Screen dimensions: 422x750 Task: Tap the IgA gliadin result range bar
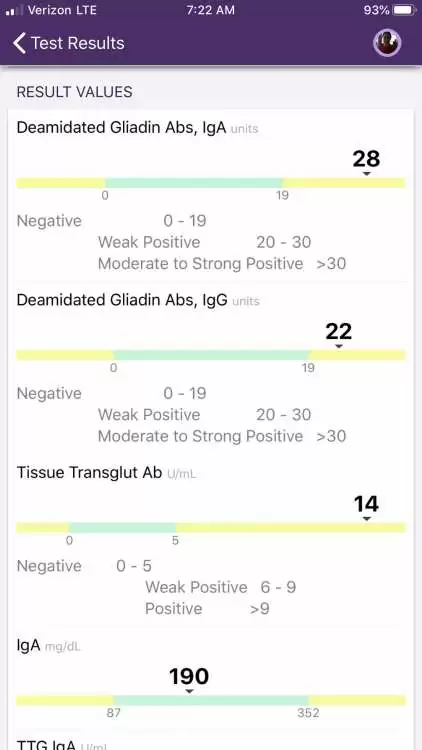point(211,183)
